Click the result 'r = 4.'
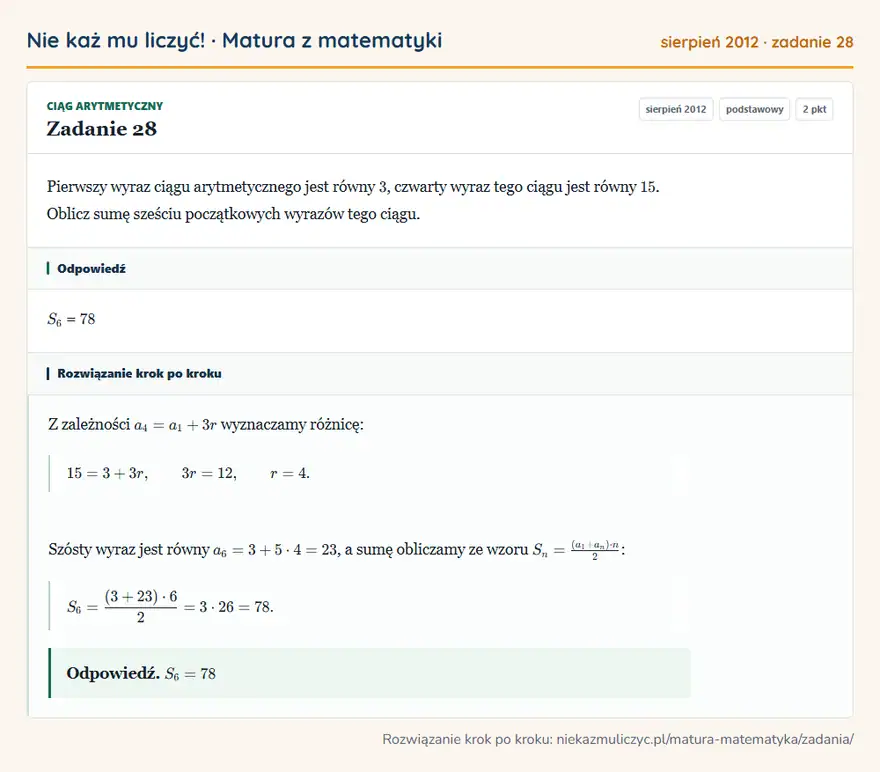 pyautogui.click(x=290, y=474)
